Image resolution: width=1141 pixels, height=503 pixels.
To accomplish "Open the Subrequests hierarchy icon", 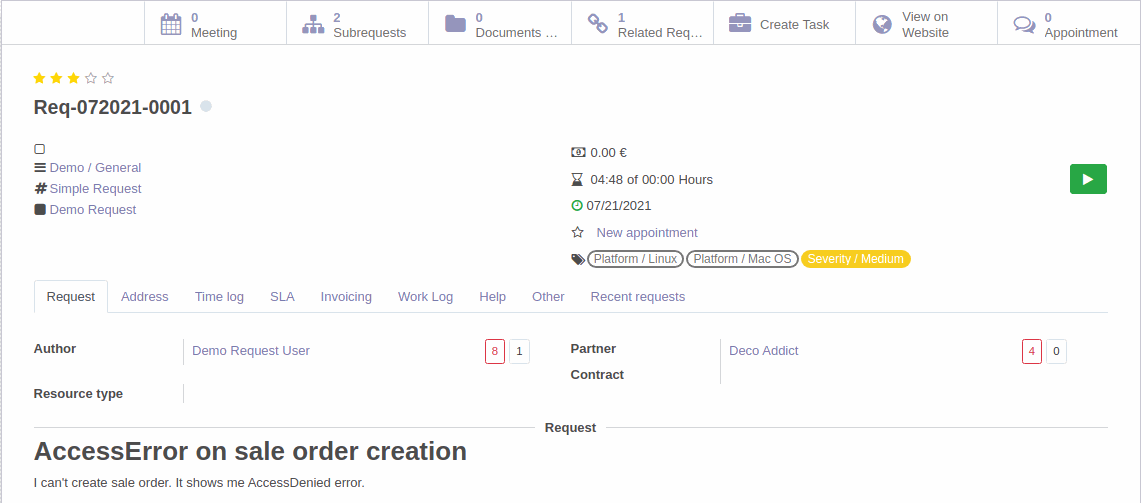I will [x=313, y=25].
